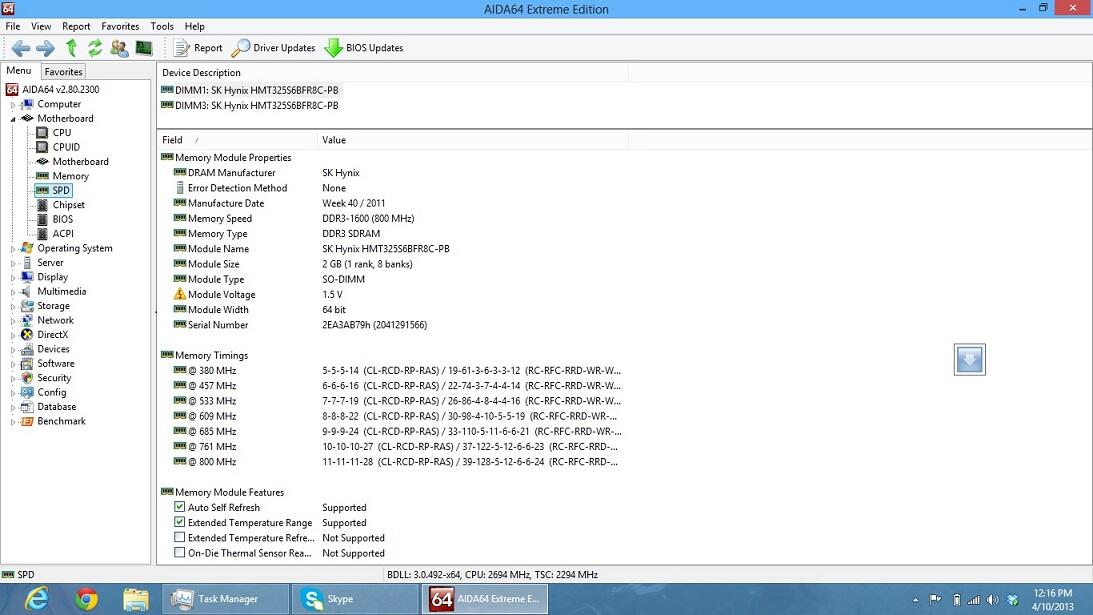Select the Security tree item
1093x615 pixels.
coord(54,378)
